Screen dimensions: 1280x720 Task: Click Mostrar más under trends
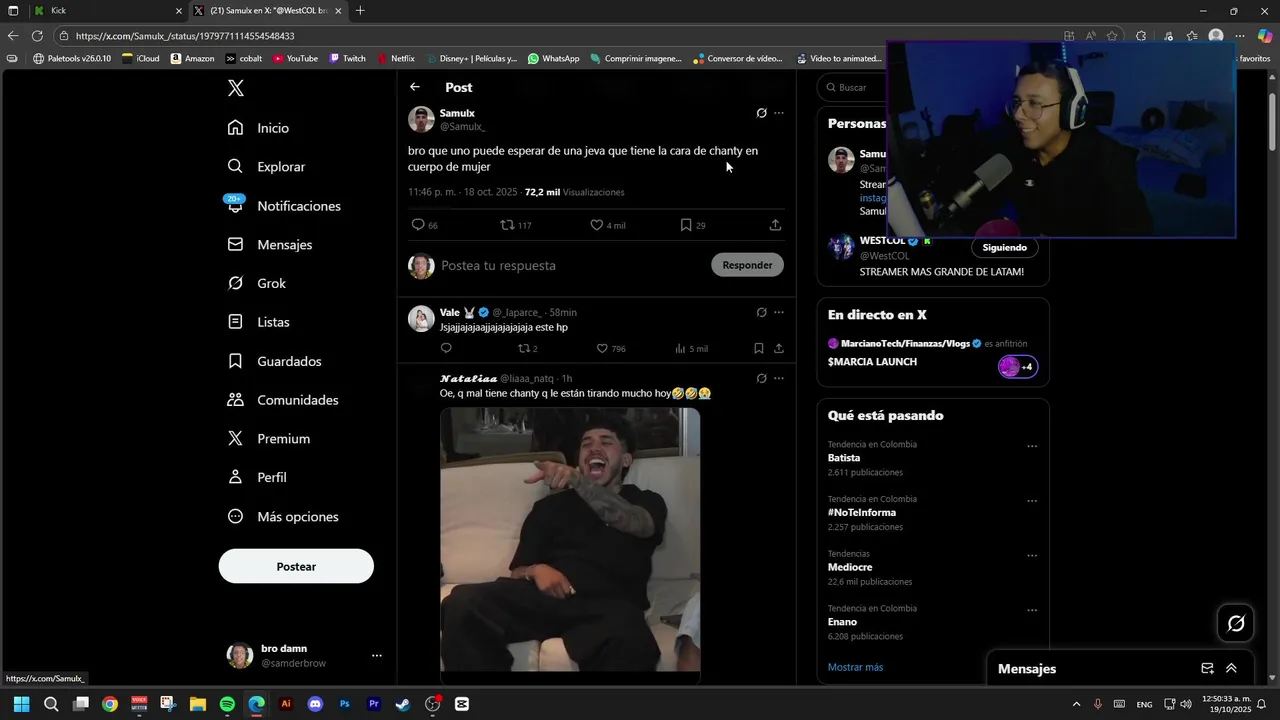tap(855, 667)
